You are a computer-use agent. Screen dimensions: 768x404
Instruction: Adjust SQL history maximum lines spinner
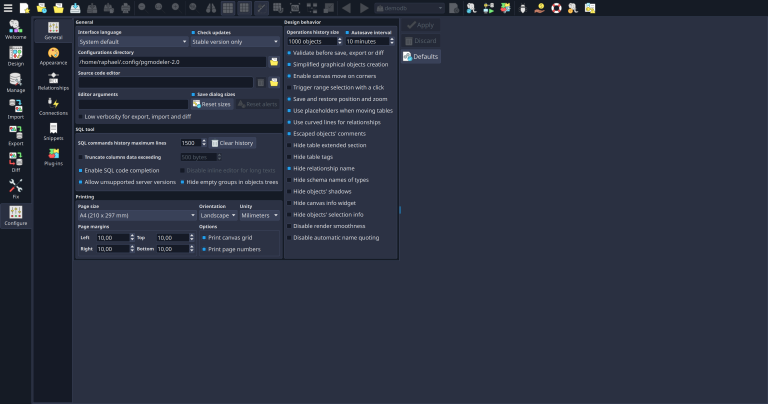[x=193, y=143]
